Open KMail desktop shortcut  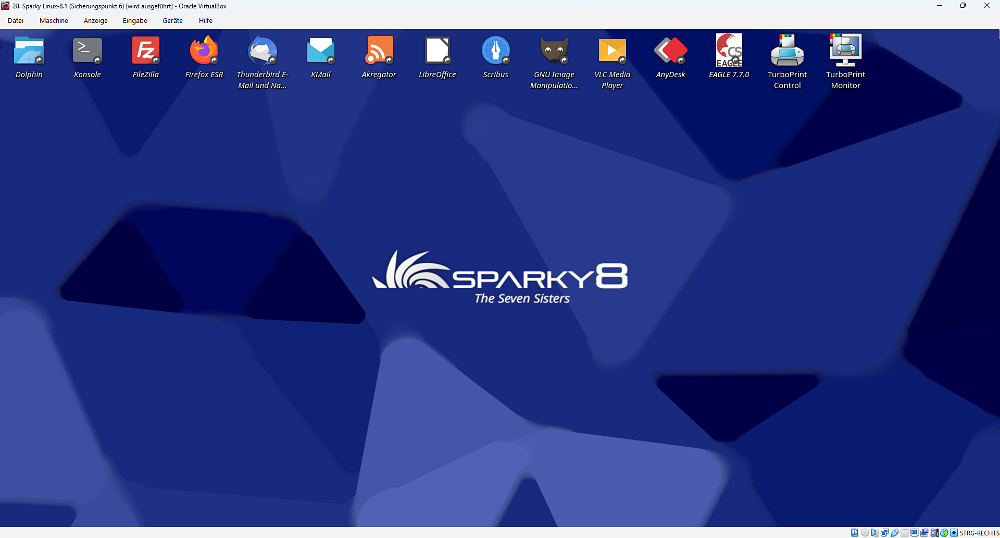click(320, 50)
